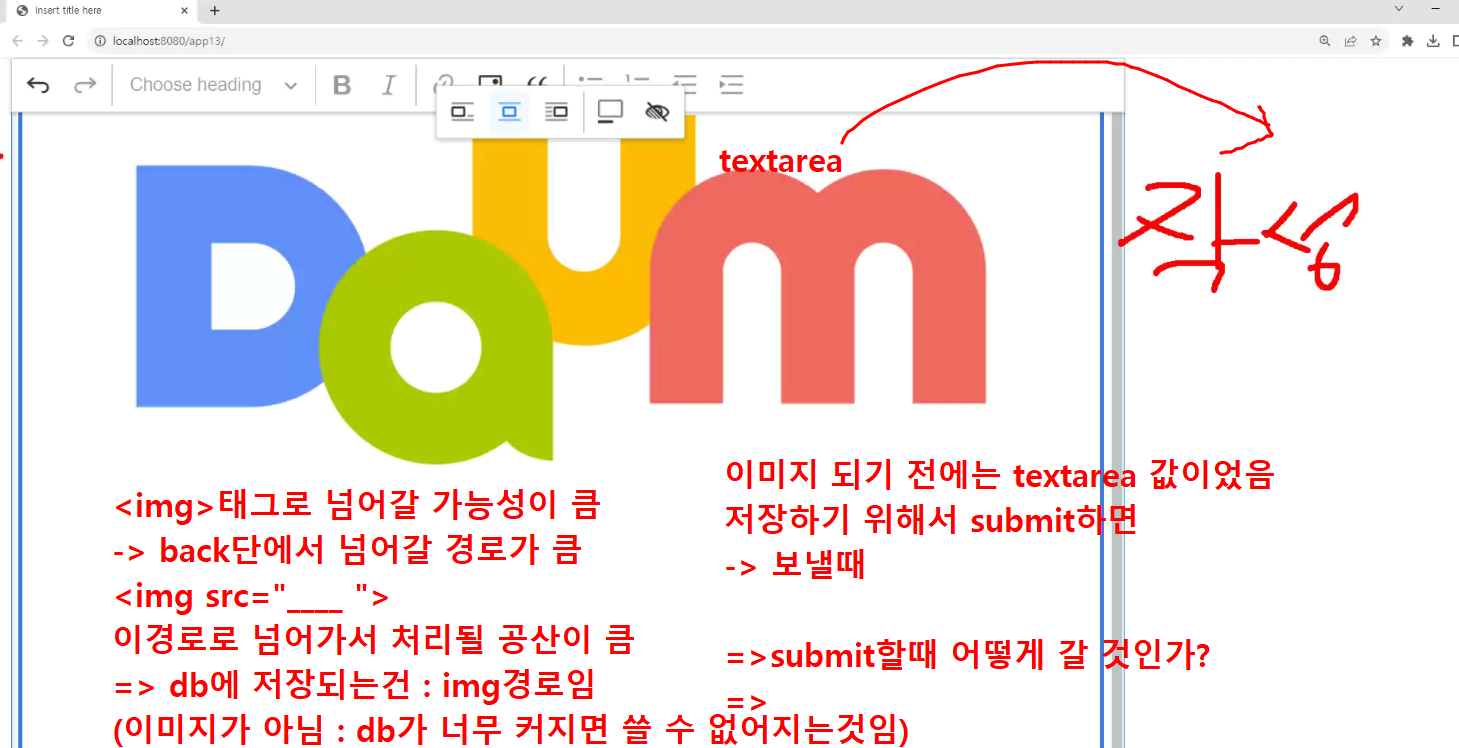Show browser downloads

1433,41
